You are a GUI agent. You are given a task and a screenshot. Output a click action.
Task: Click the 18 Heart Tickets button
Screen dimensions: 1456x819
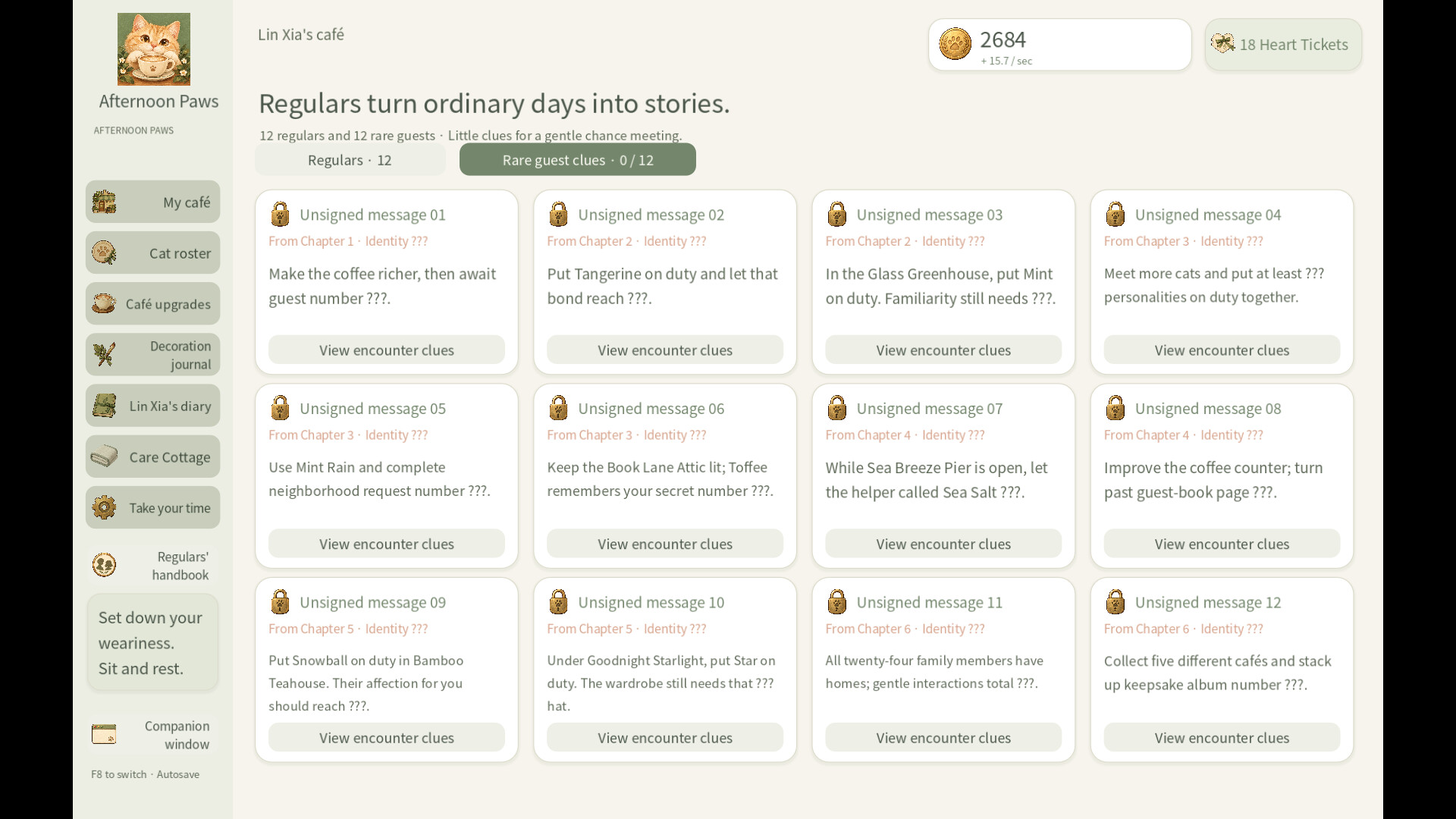pyautogui.click(x=1283, y=45)
